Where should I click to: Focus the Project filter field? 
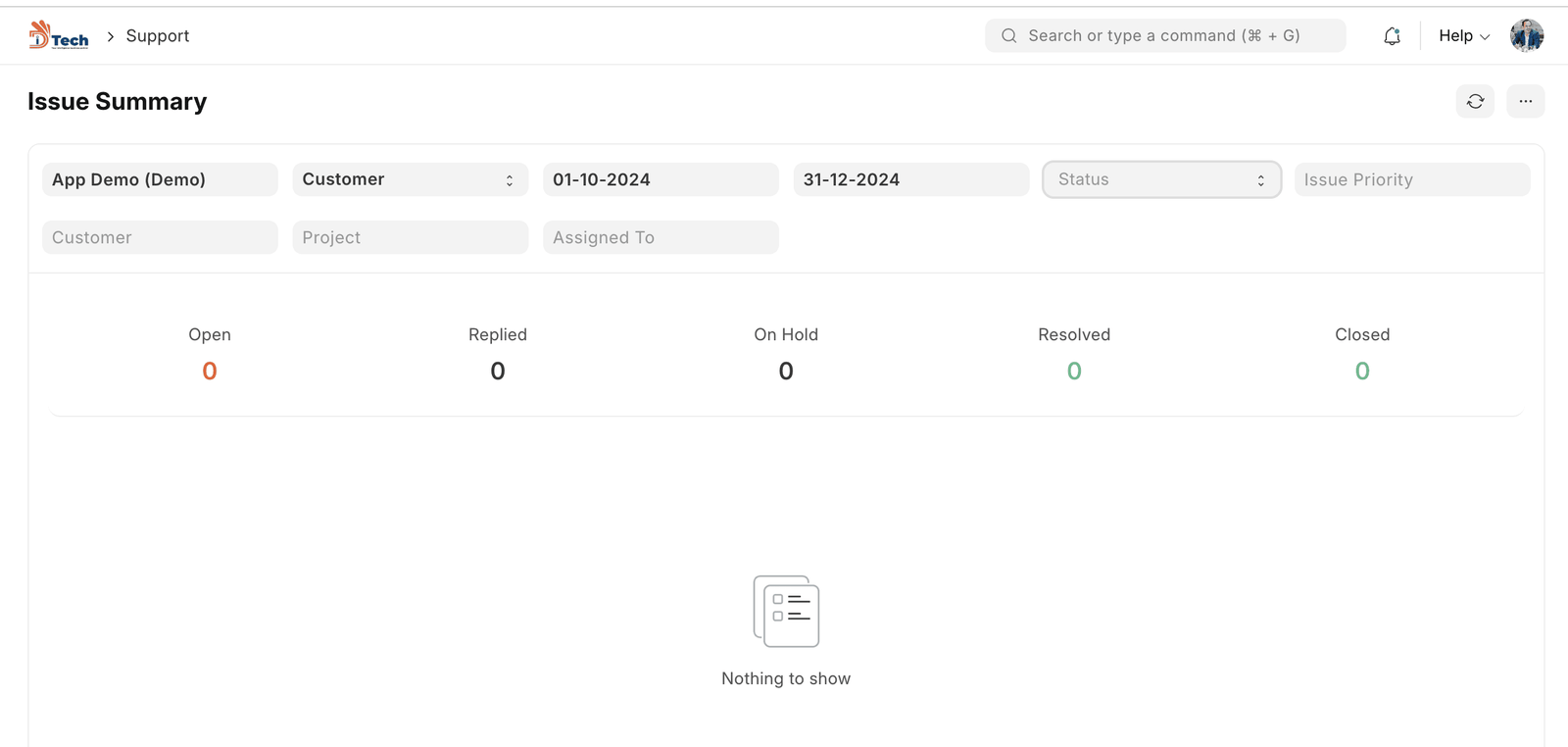410,237
